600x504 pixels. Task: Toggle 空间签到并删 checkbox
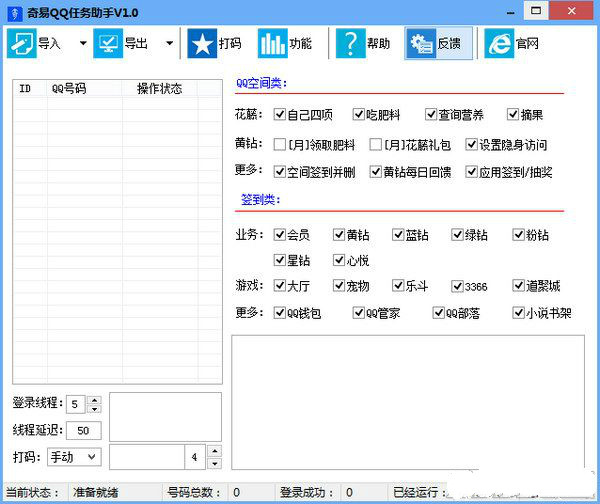pyautogui.click(x=280, y=171)
